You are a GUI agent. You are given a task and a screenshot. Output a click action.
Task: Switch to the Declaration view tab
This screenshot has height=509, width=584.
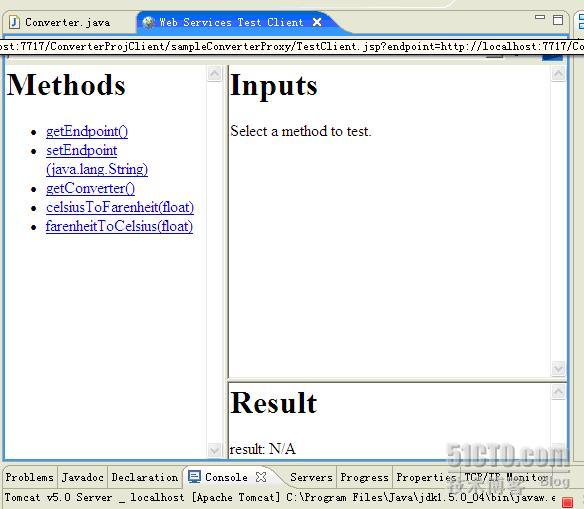pos(145,477)
